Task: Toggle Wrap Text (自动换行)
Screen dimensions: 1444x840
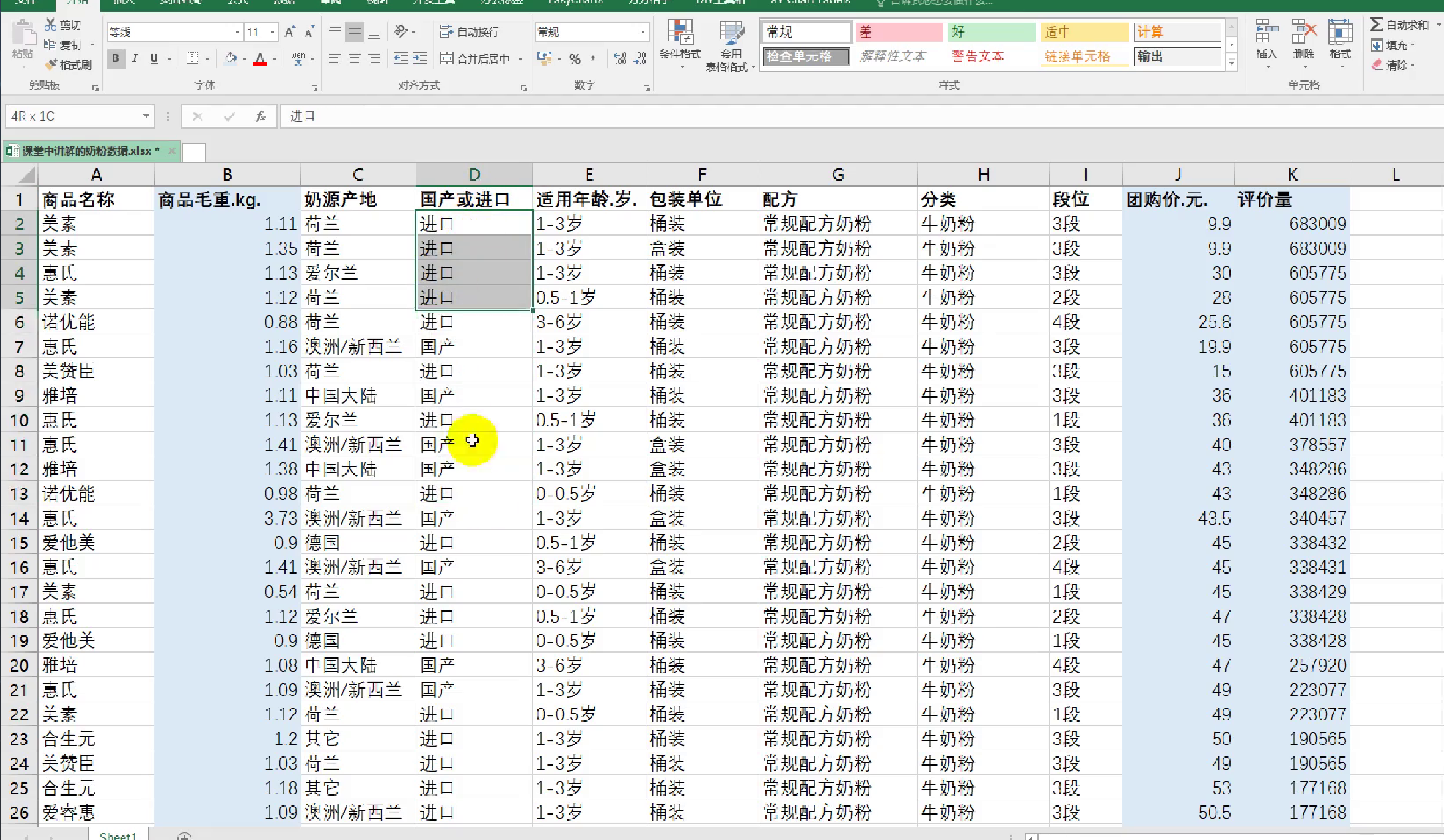Action: (x=469, y=31)
